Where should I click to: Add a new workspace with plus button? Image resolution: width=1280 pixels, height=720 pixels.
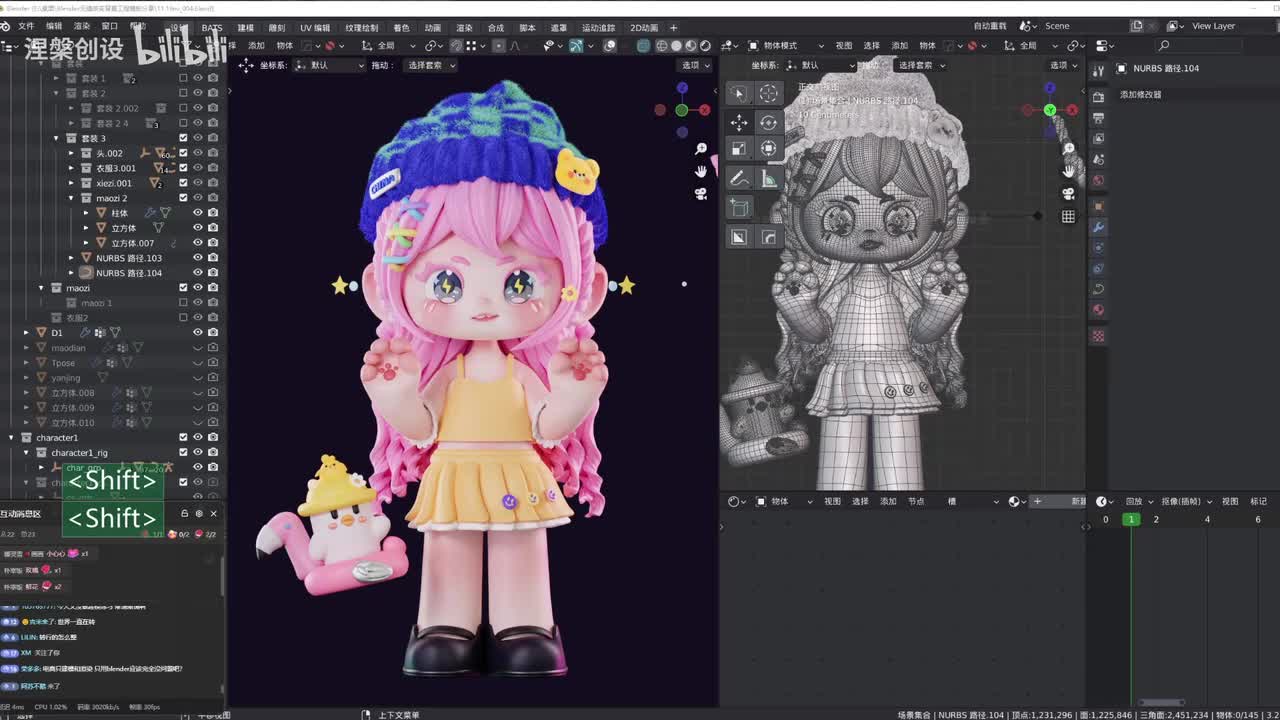(x=673, y=28)
